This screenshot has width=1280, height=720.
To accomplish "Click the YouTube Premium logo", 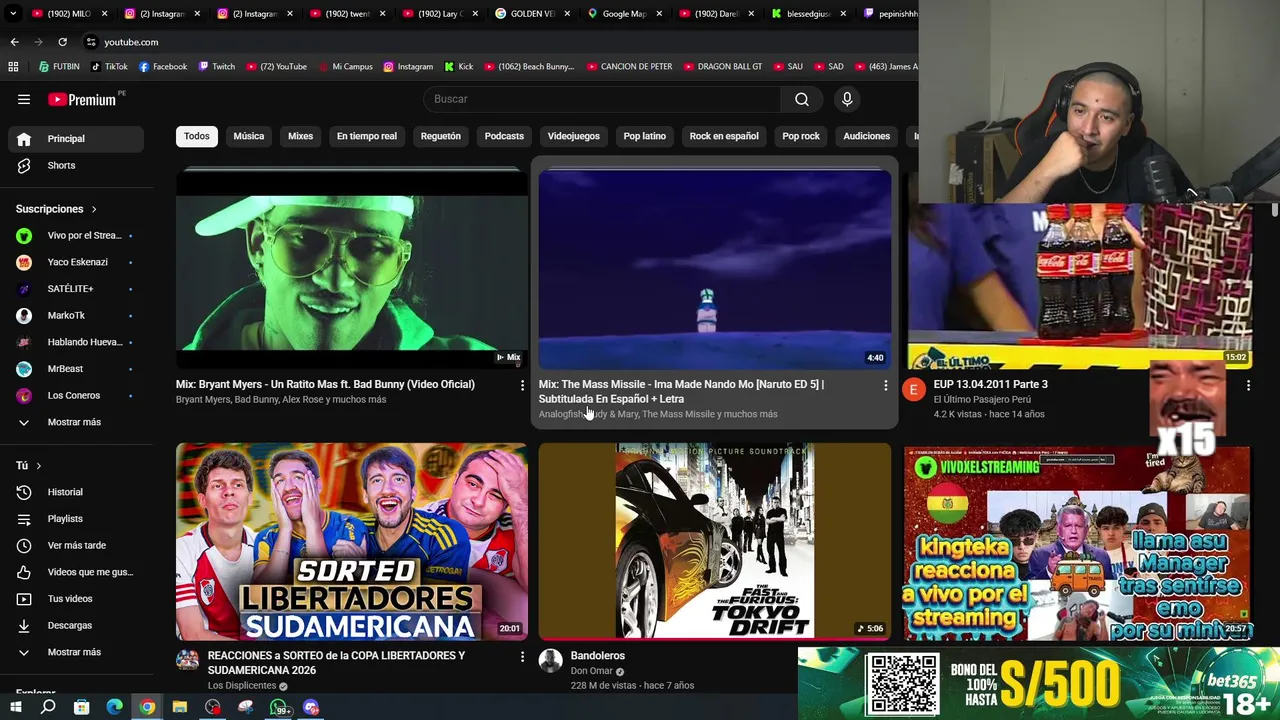I will click(x=82, y=99).
